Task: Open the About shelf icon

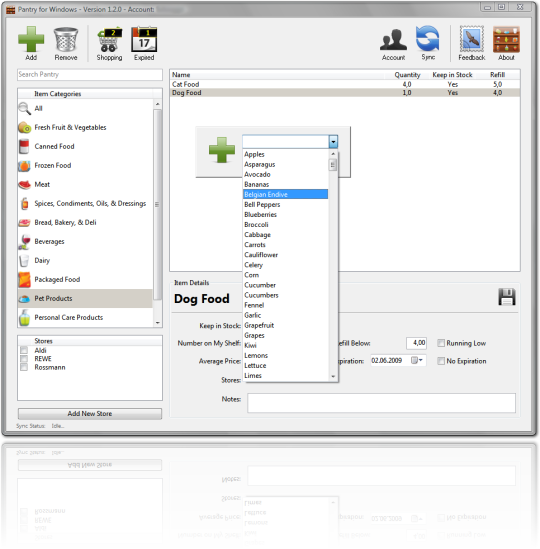Action: click(506, 40)
